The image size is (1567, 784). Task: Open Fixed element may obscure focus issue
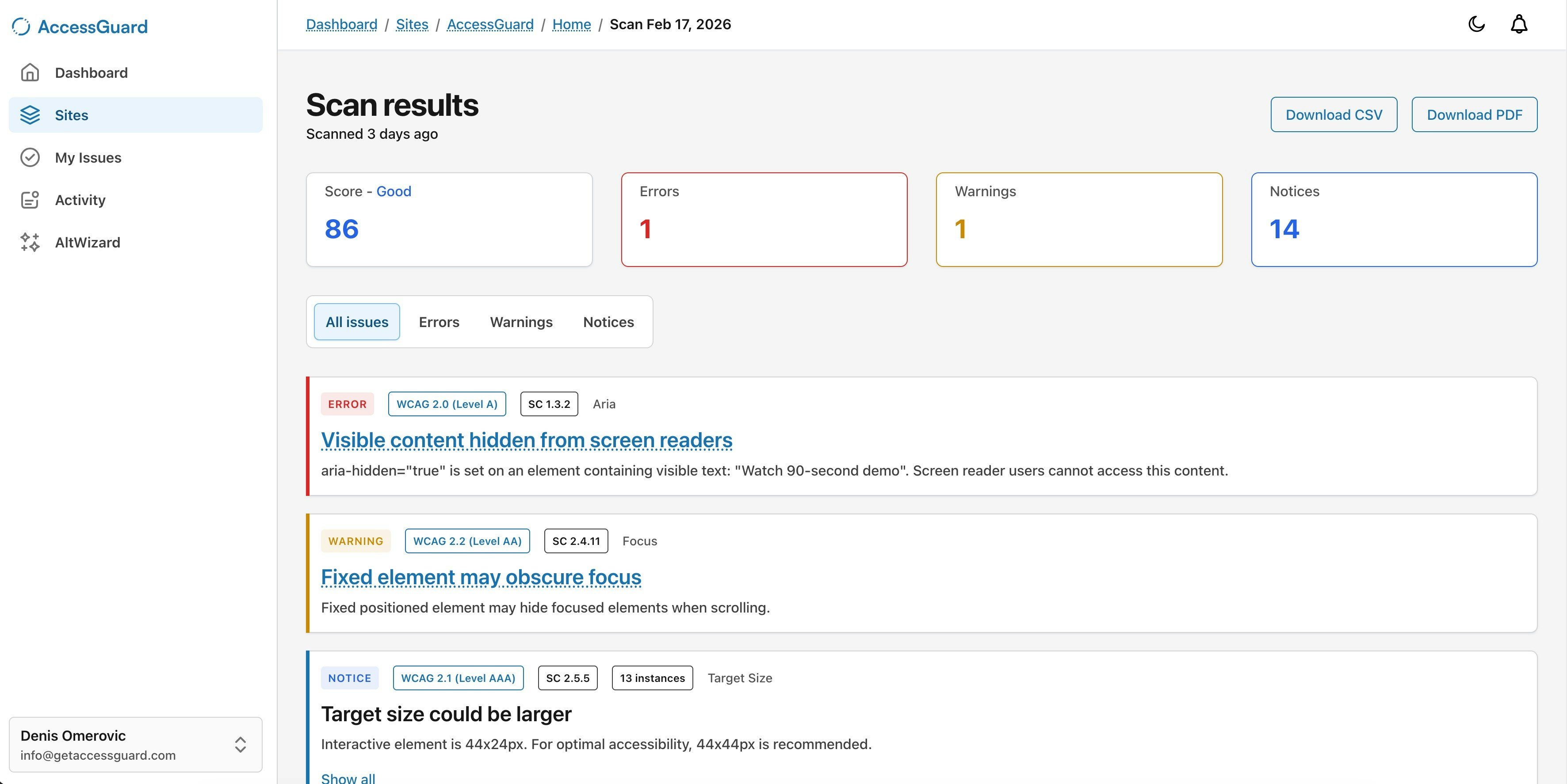[481, 577]
